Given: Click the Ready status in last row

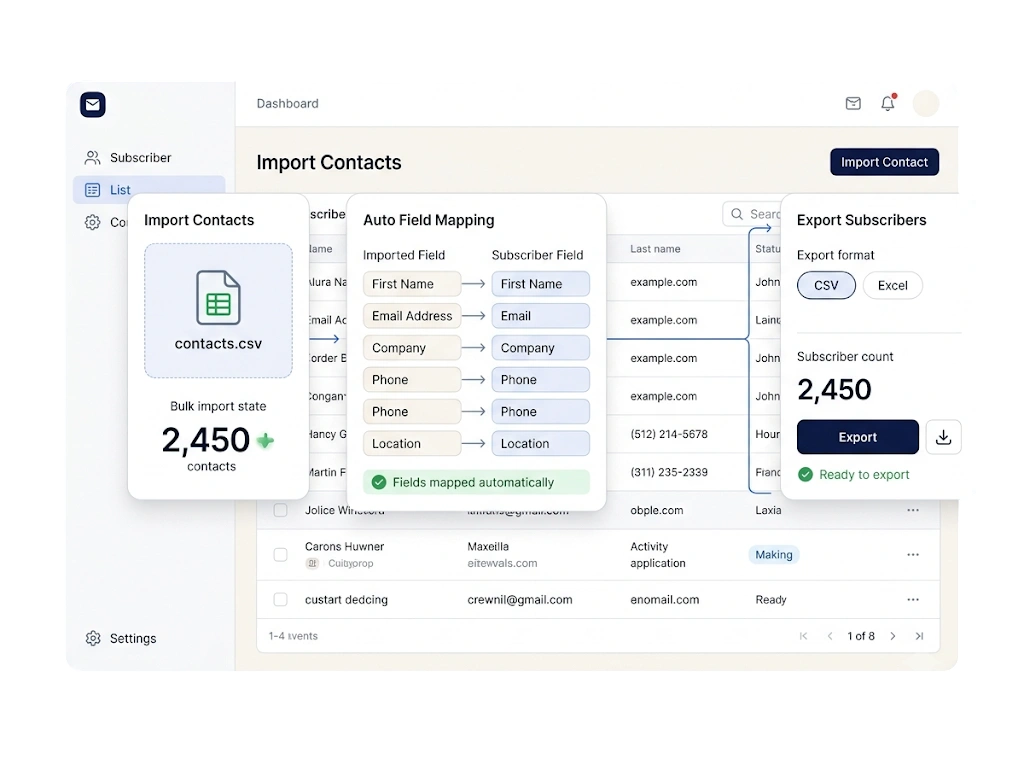Looking at the screenshot, I should click(771, 599).
